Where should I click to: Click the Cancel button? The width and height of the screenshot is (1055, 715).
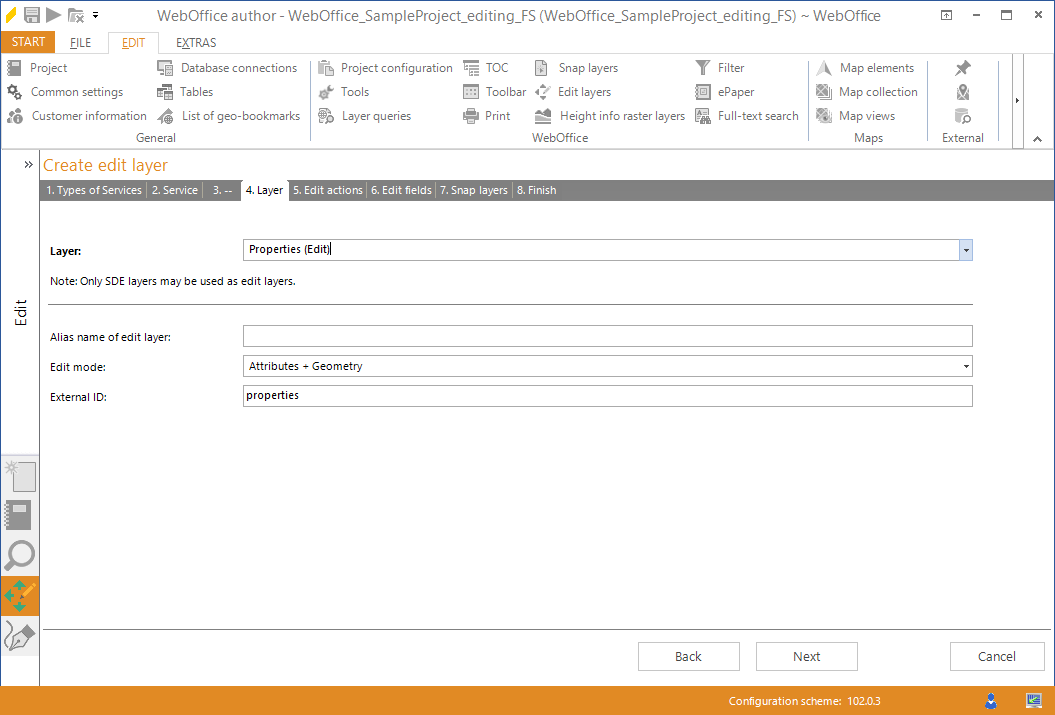click(x=996, y=656)
